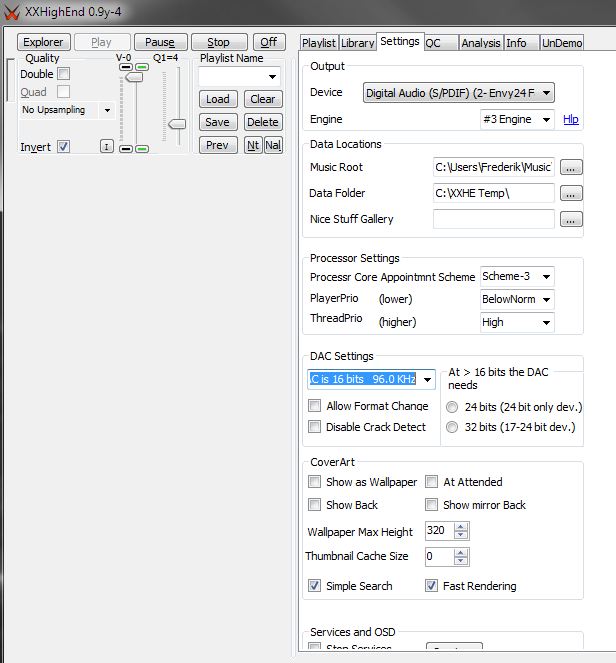Click the Music Root path field
616x663 pixels.
point(493,167)
